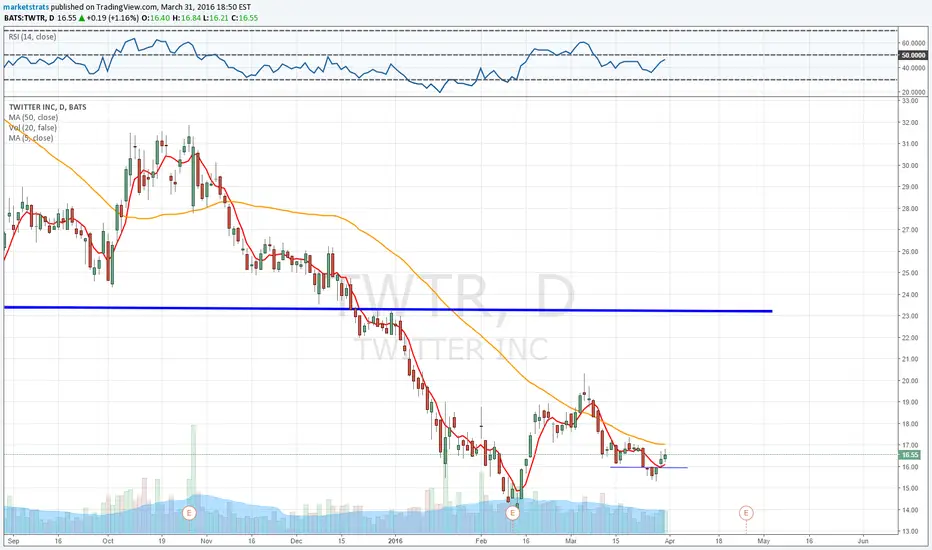Select the thick blue horizontal line at 23
932x550 pixels.
(x=388, y=309)
